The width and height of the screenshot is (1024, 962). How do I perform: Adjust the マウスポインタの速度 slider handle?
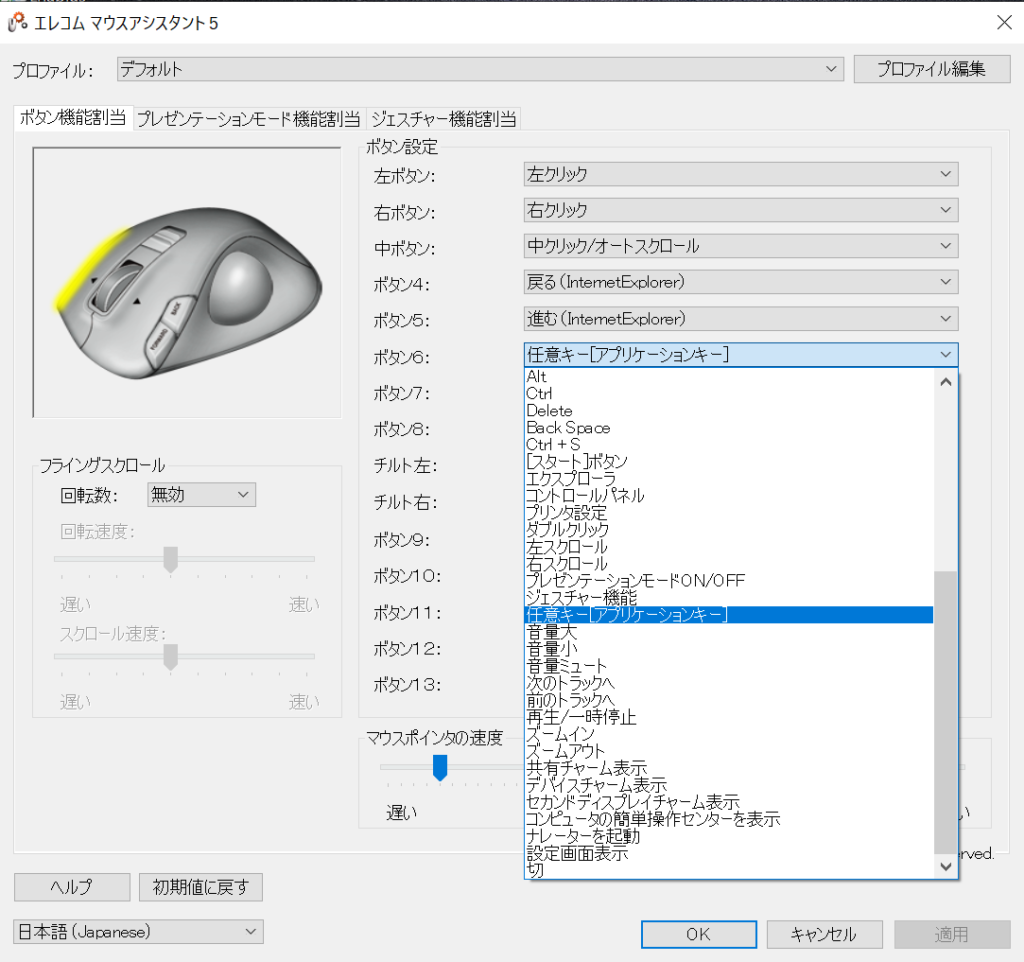(440, 766)
